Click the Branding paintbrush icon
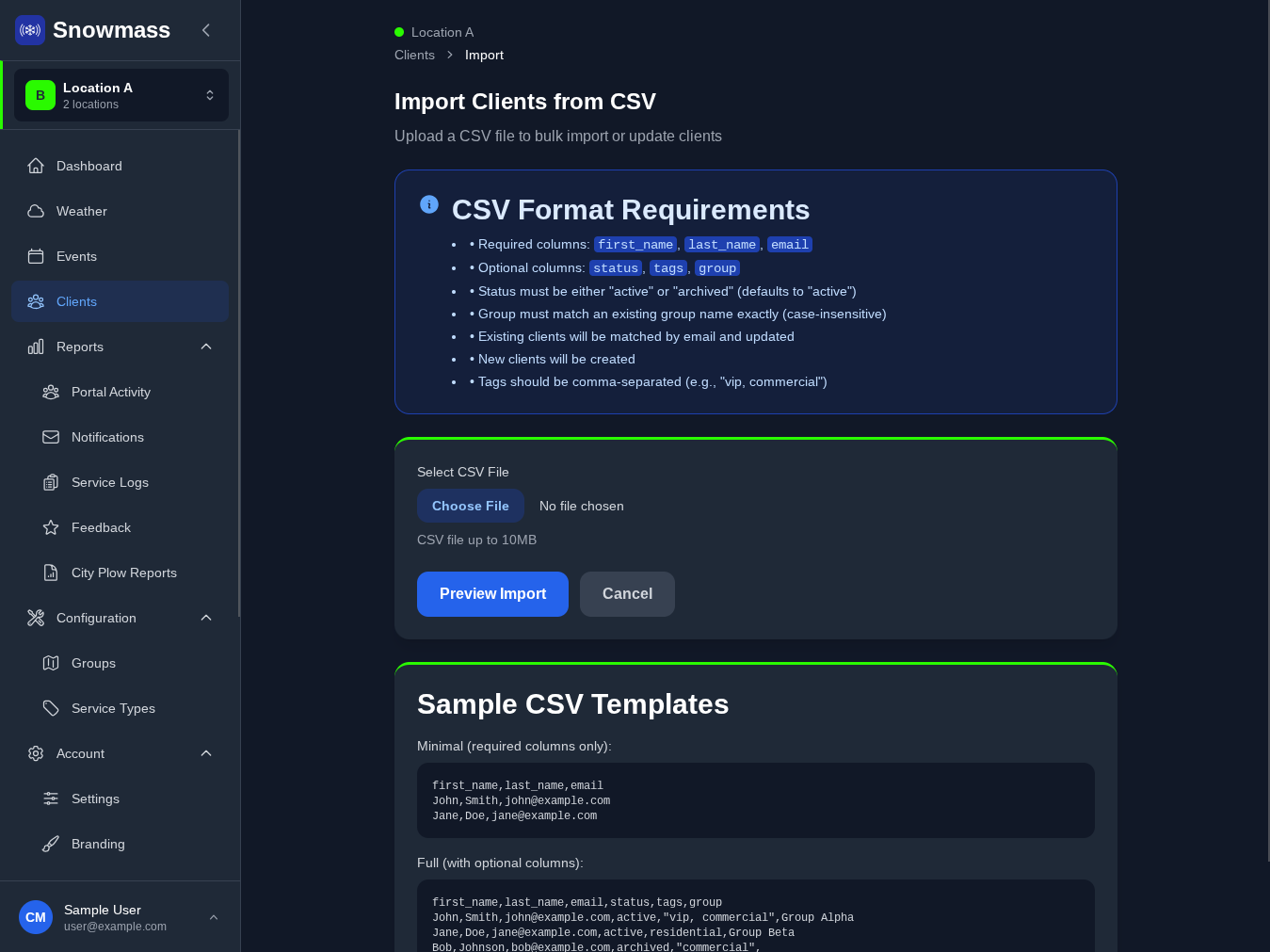 tap(51, 844)
